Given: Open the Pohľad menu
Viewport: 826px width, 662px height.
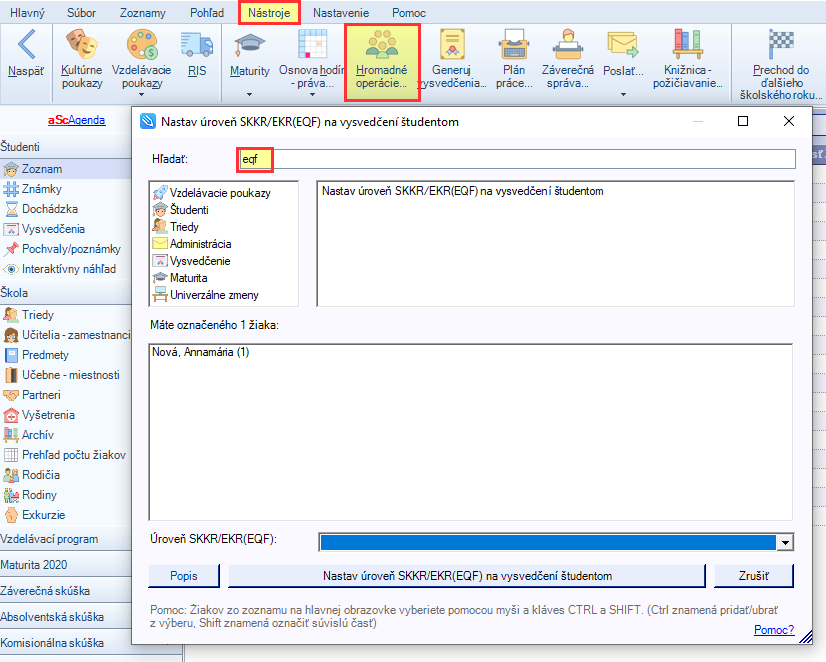Looking at the screenshot, I should coord(206,13).
